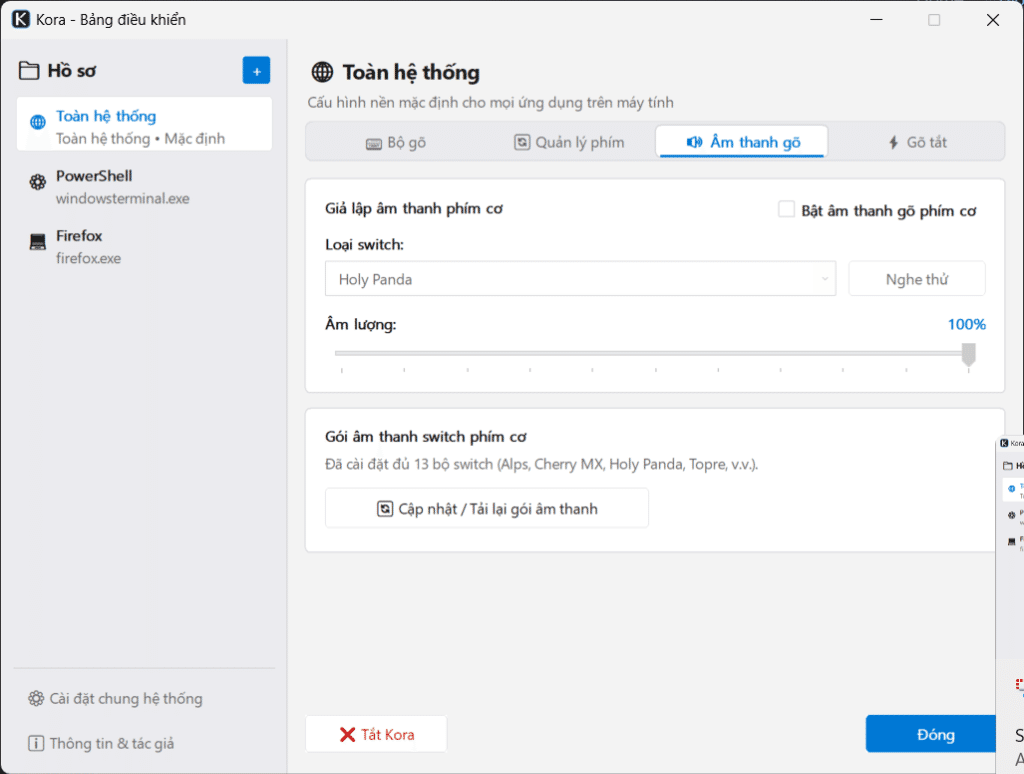This screenshot has height=774, width=1024.
Task: Click the PowerShell profile gear icon
Action: (x=38, y=182)
